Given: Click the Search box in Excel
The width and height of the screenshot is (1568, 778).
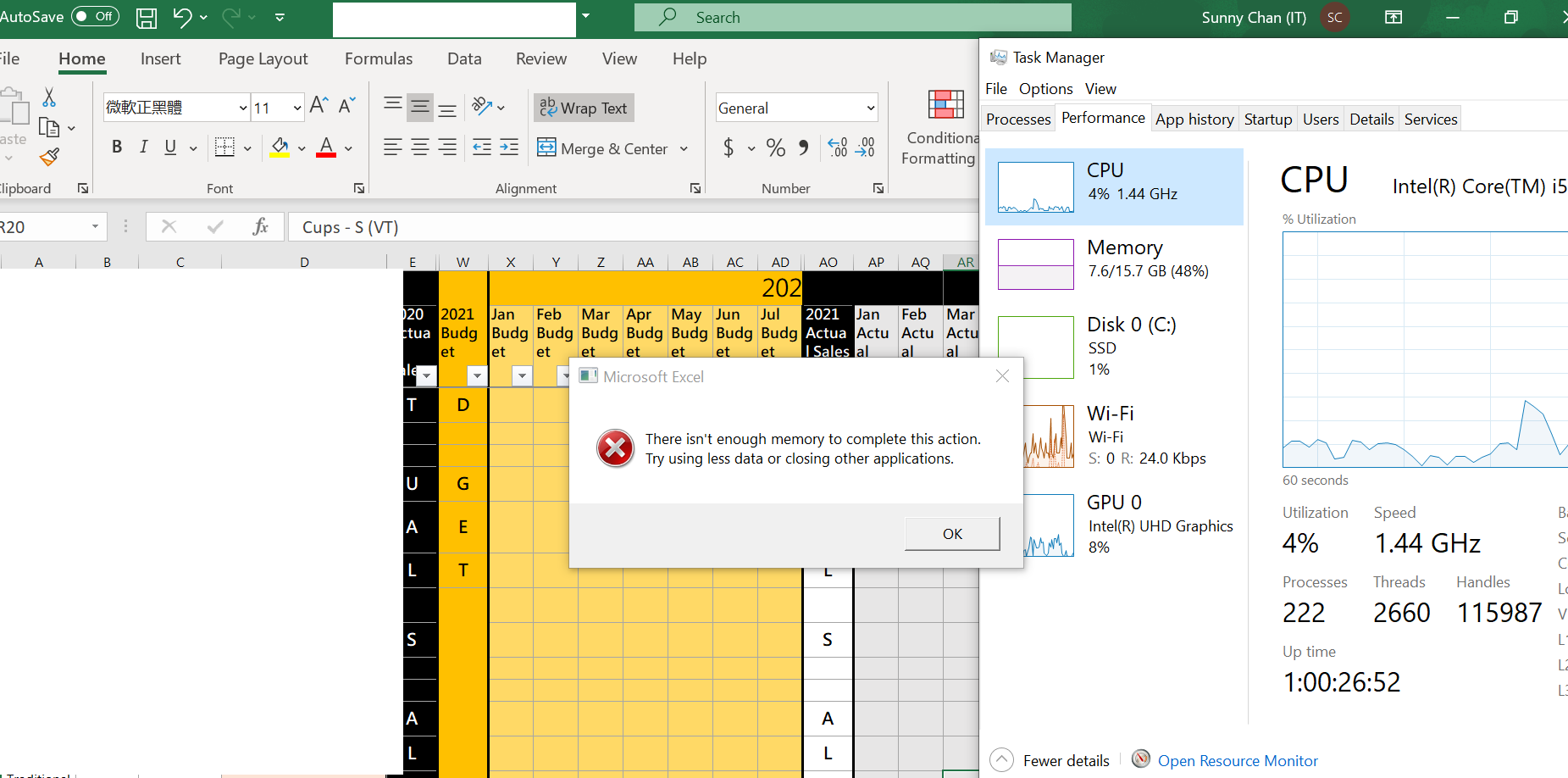Looking at the screenshot, I should click(x=853, y=17).
